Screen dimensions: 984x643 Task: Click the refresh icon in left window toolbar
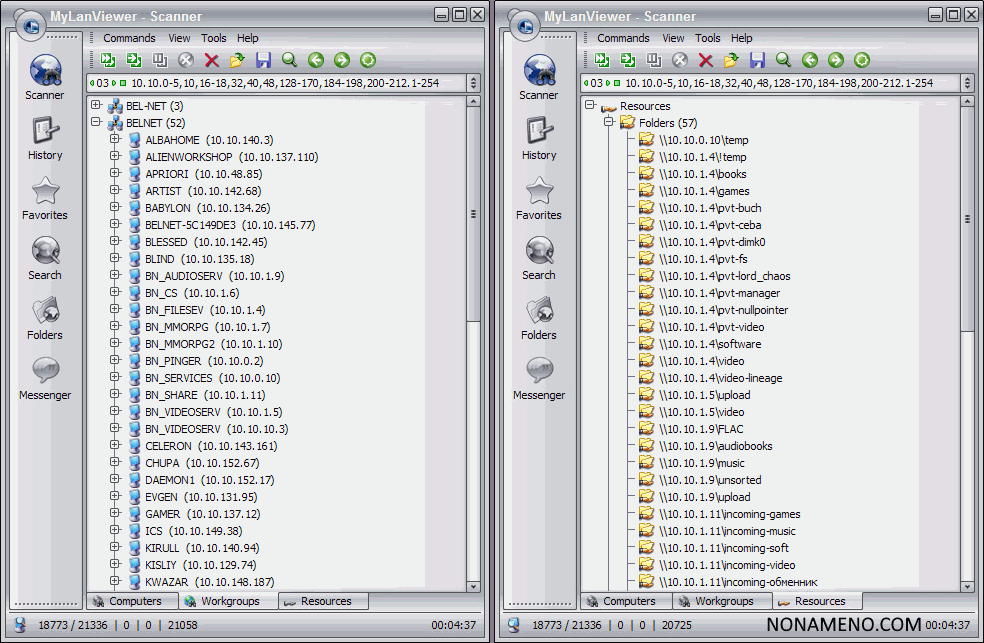[x=368, y=60]
